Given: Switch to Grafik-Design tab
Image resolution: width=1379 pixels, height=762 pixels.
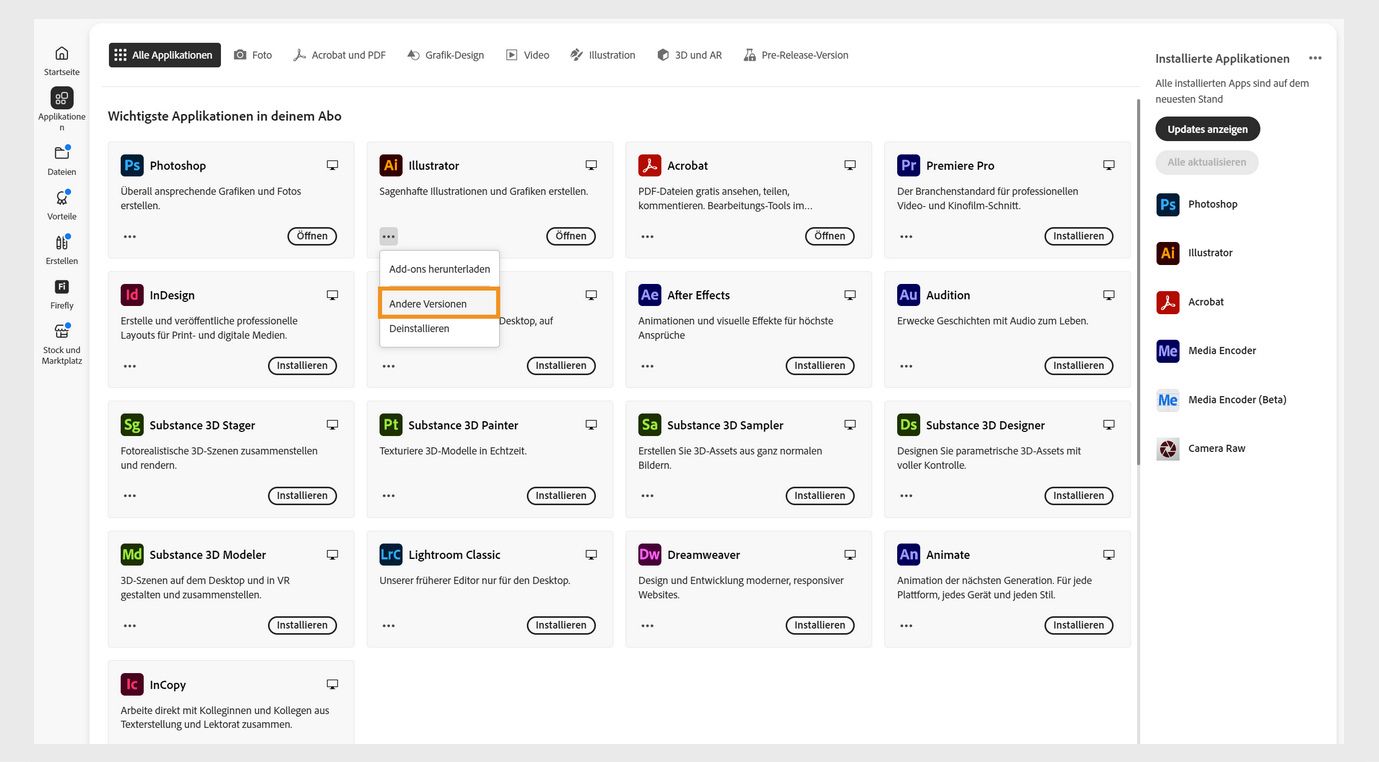Looking at the screenshot, I should pyautogui.click(x=445, y=55).
